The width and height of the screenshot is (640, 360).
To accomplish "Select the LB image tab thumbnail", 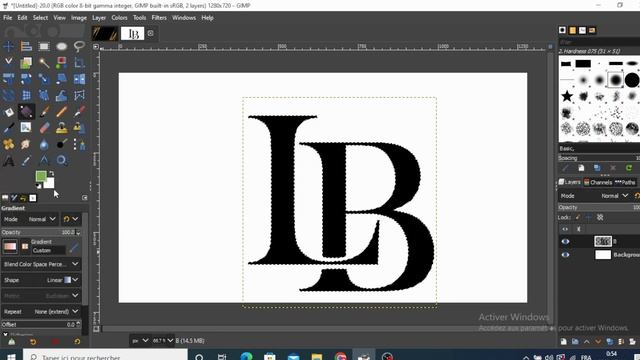I will click(x=132, y=33).
